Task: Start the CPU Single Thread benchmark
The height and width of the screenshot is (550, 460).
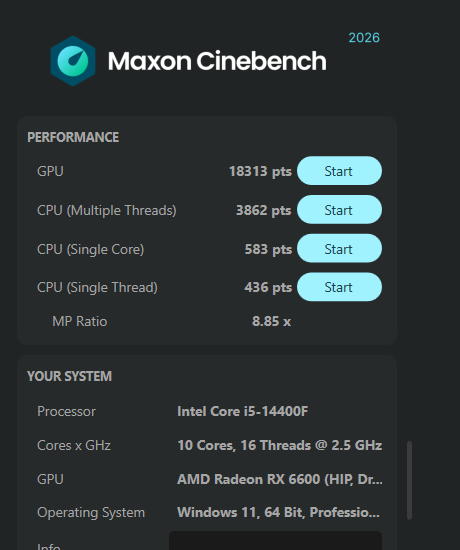Action: coord(339,287)
